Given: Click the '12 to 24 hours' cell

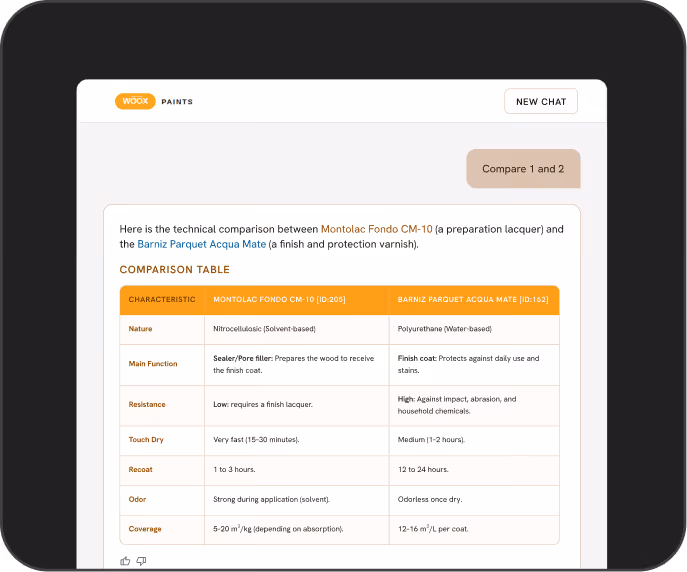Looking at the screenshot, I should point(474,470).
